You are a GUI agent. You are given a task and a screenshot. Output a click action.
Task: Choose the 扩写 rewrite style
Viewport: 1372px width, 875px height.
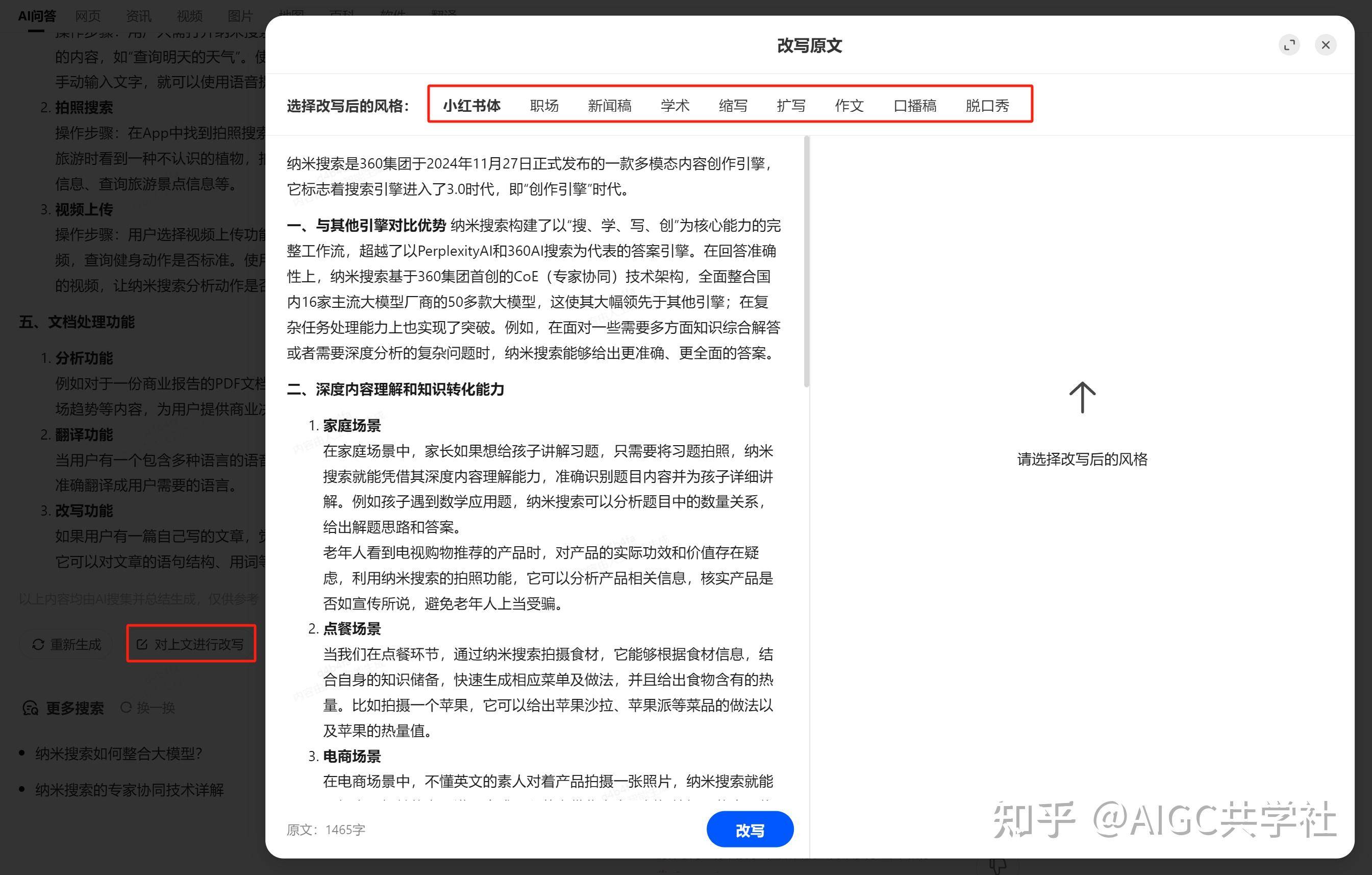[791, 106]
